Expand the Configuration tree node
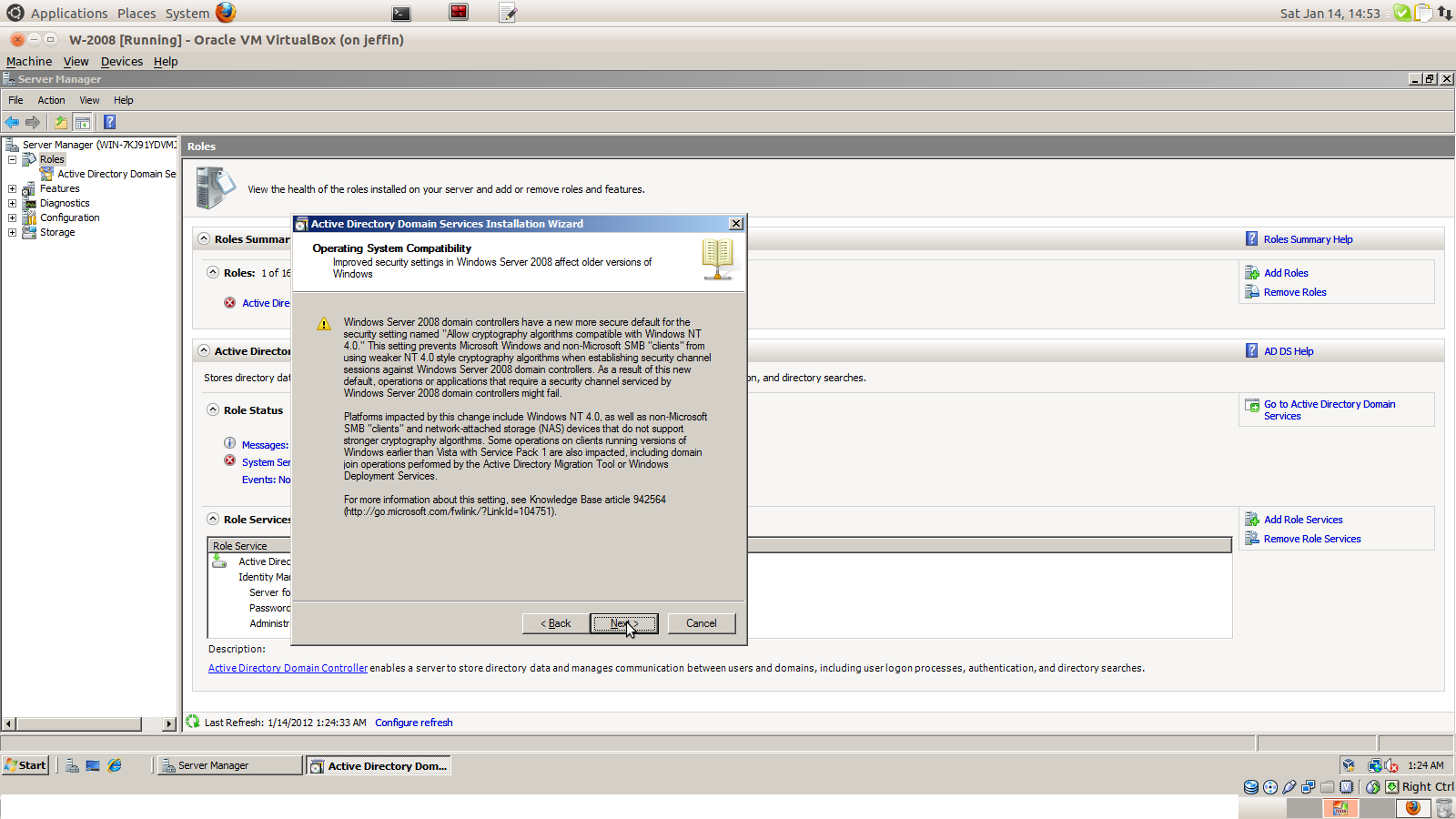1456x819 pixels. [13, 217]
